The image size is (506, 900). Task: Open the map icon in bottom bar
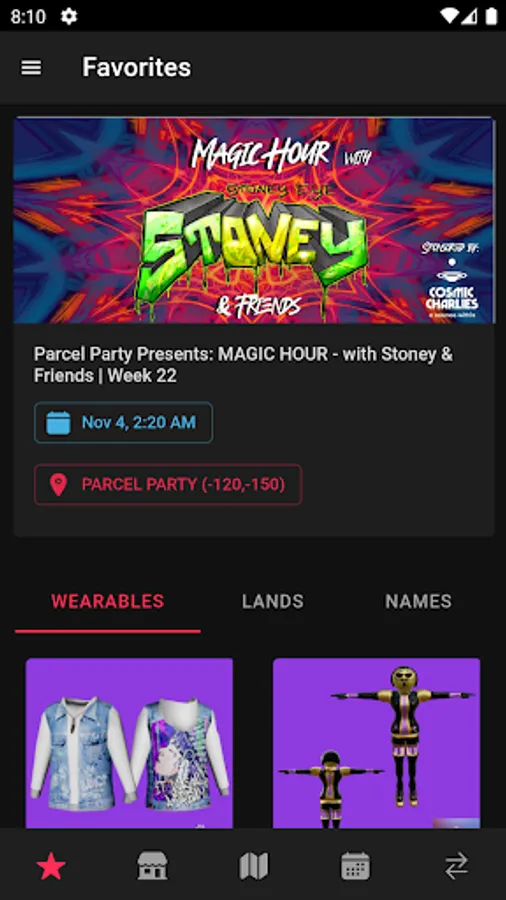(254, 866)
